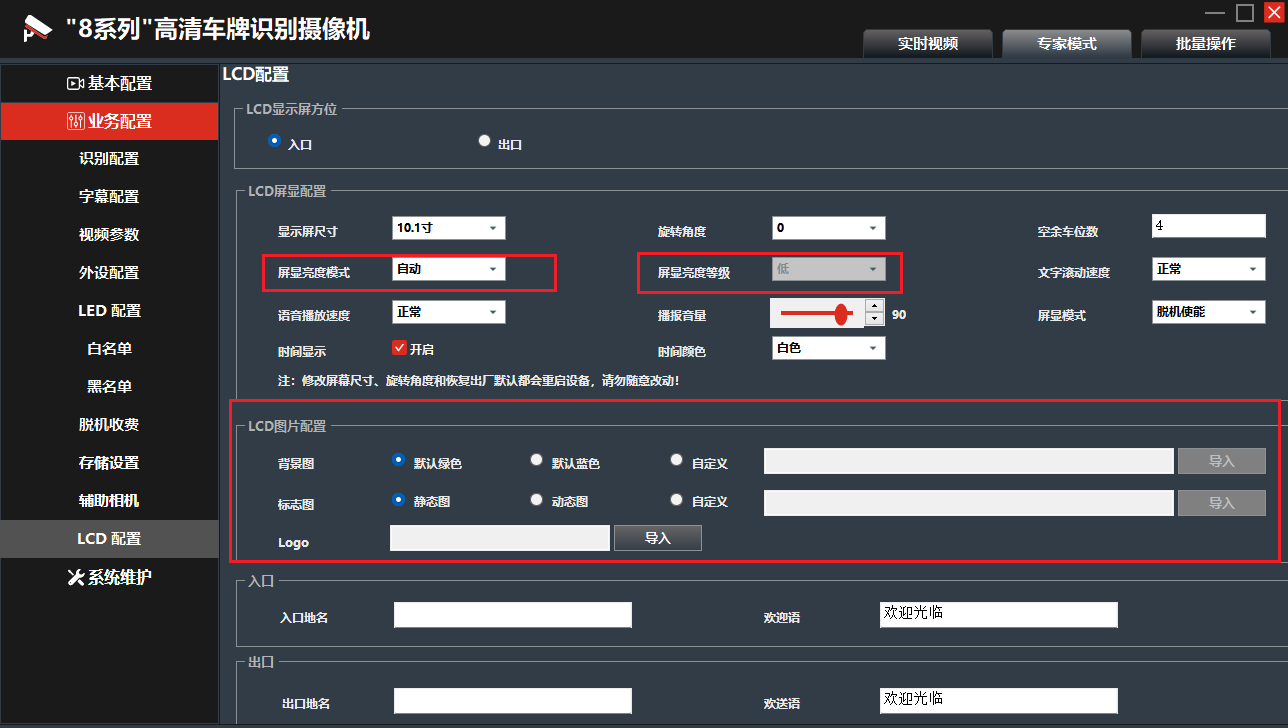Click the 欢送语 input field
This screenshot has height=728, width=1288.
[998, 700]
